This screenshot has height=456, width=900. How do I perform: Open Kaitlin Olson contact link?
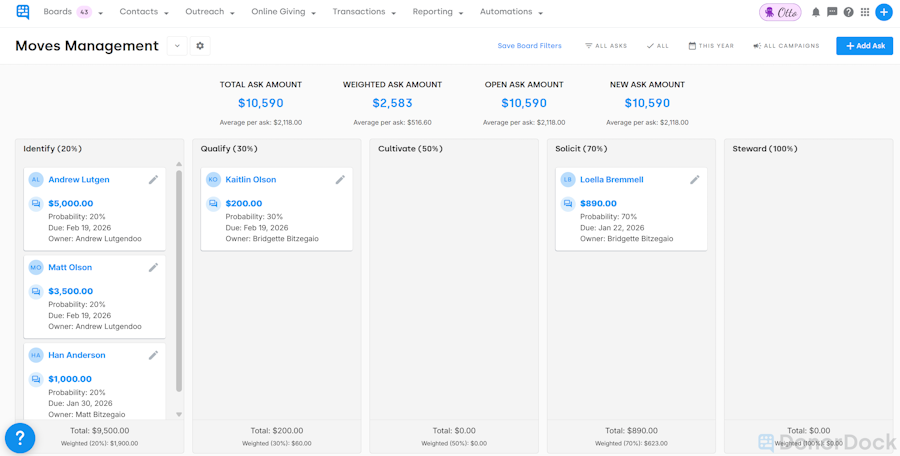(x=251, y=180)
